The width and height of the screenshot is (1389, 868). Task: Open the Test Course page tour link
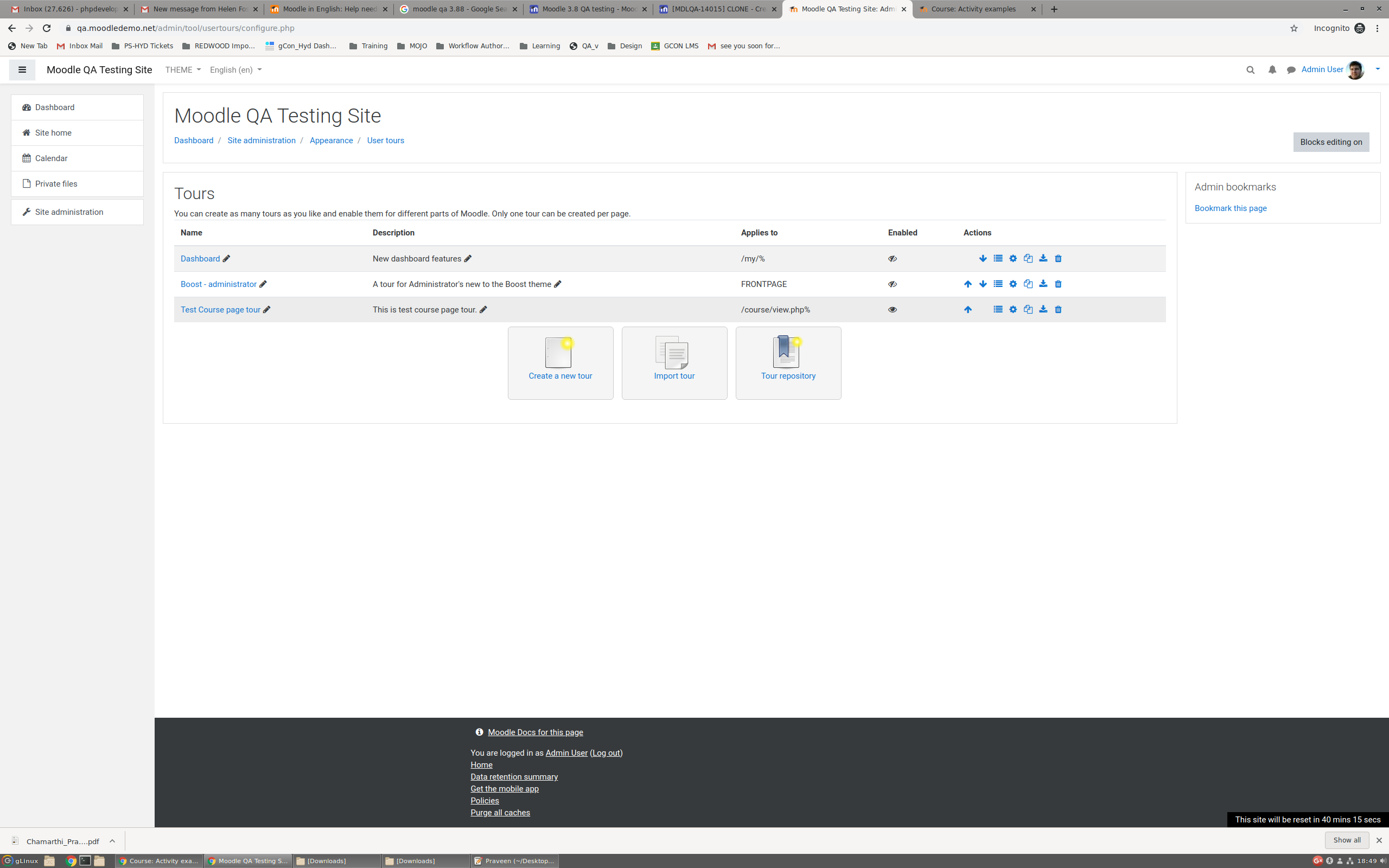[x=220, y=309]
